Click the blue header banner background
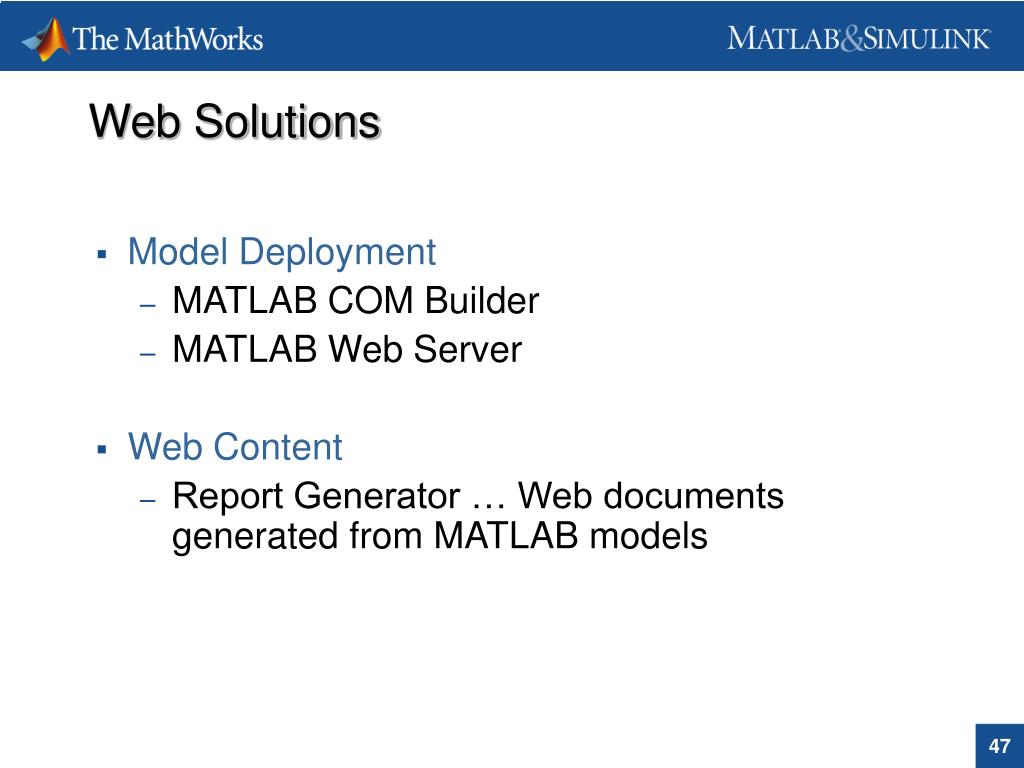Image resolution: width=1024 pixels, height=768 pixels. coord(496,35)
